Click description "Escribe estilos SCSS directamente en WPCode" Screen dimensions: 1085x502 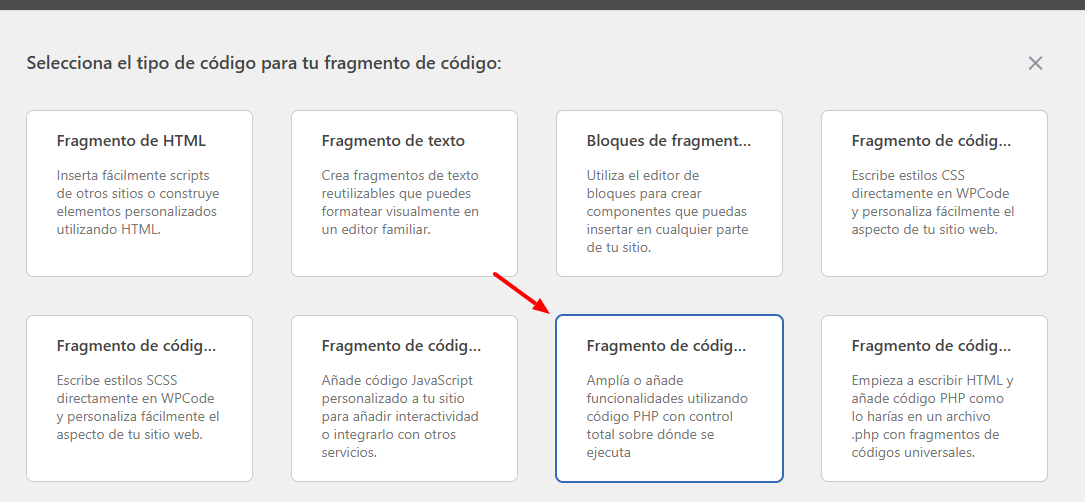pos(138,407)
